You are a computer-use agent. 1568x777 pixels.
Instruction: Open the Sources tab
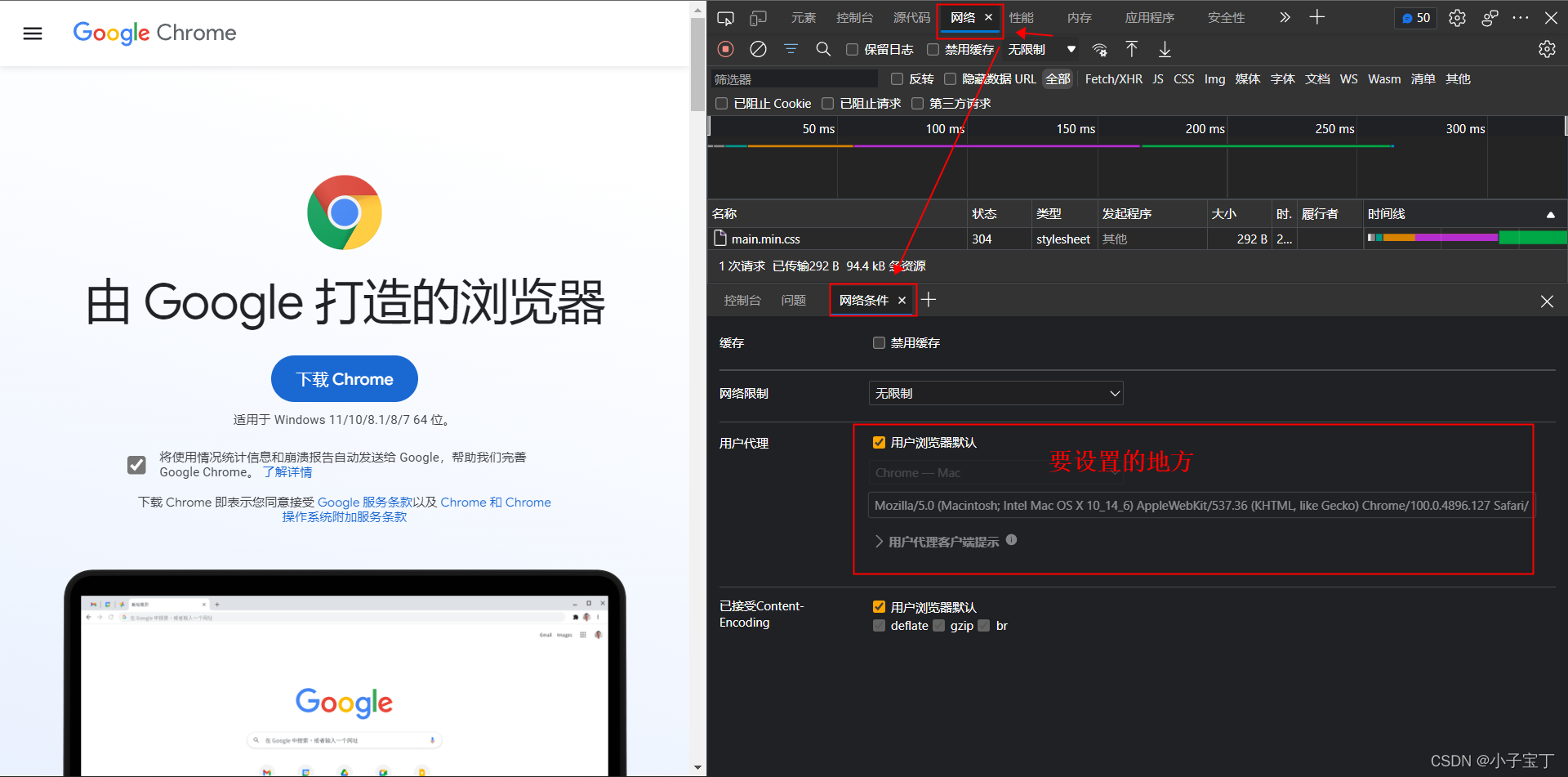pos(911,18)
